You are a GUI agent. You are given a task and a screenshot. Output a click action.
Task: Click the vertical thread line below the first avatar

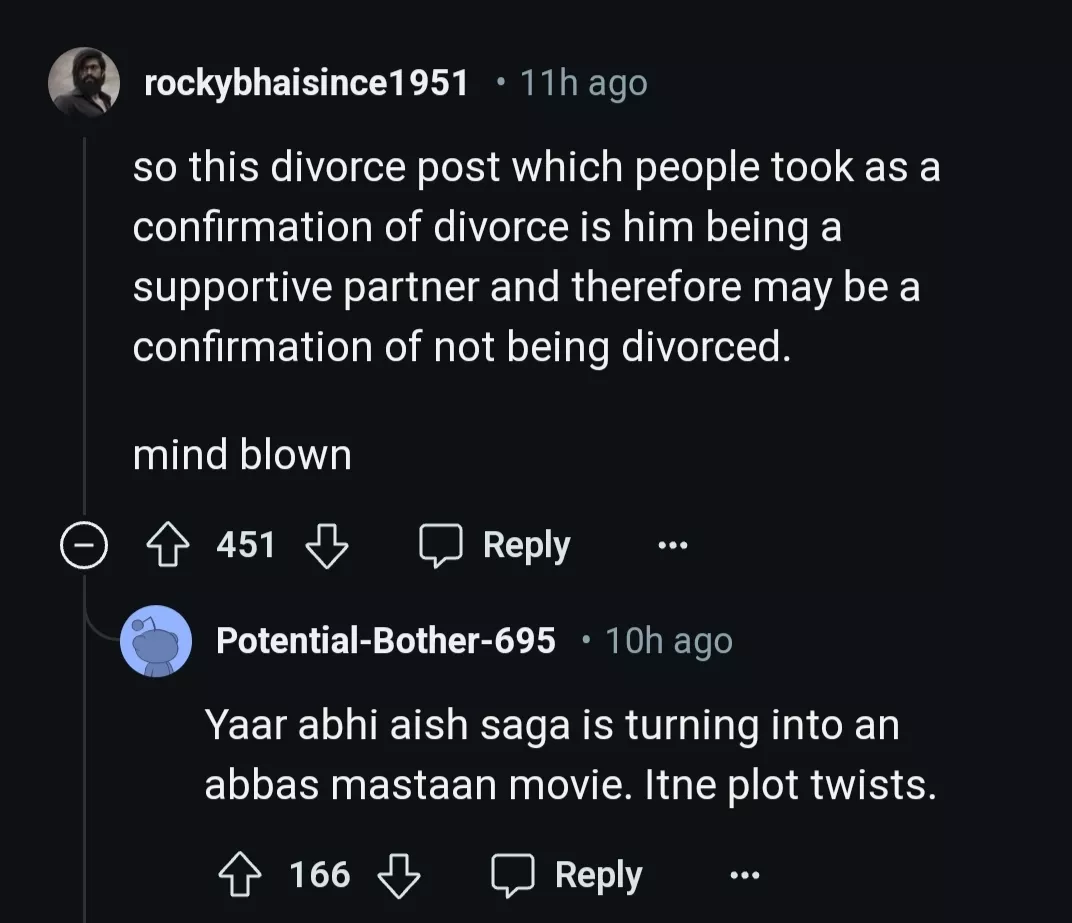[84, 320]
